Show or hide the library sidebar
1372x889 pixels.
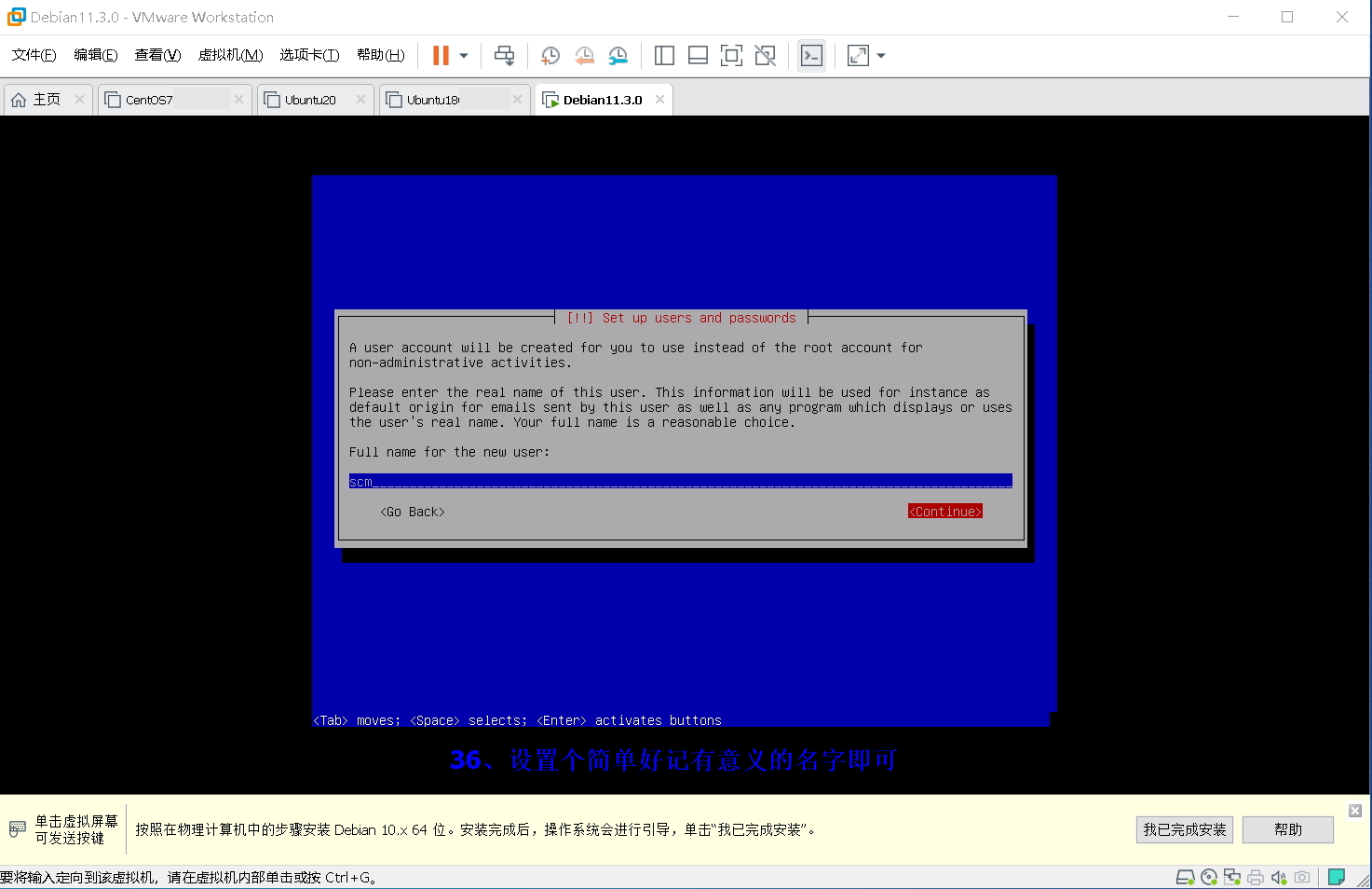pos(664,56)
